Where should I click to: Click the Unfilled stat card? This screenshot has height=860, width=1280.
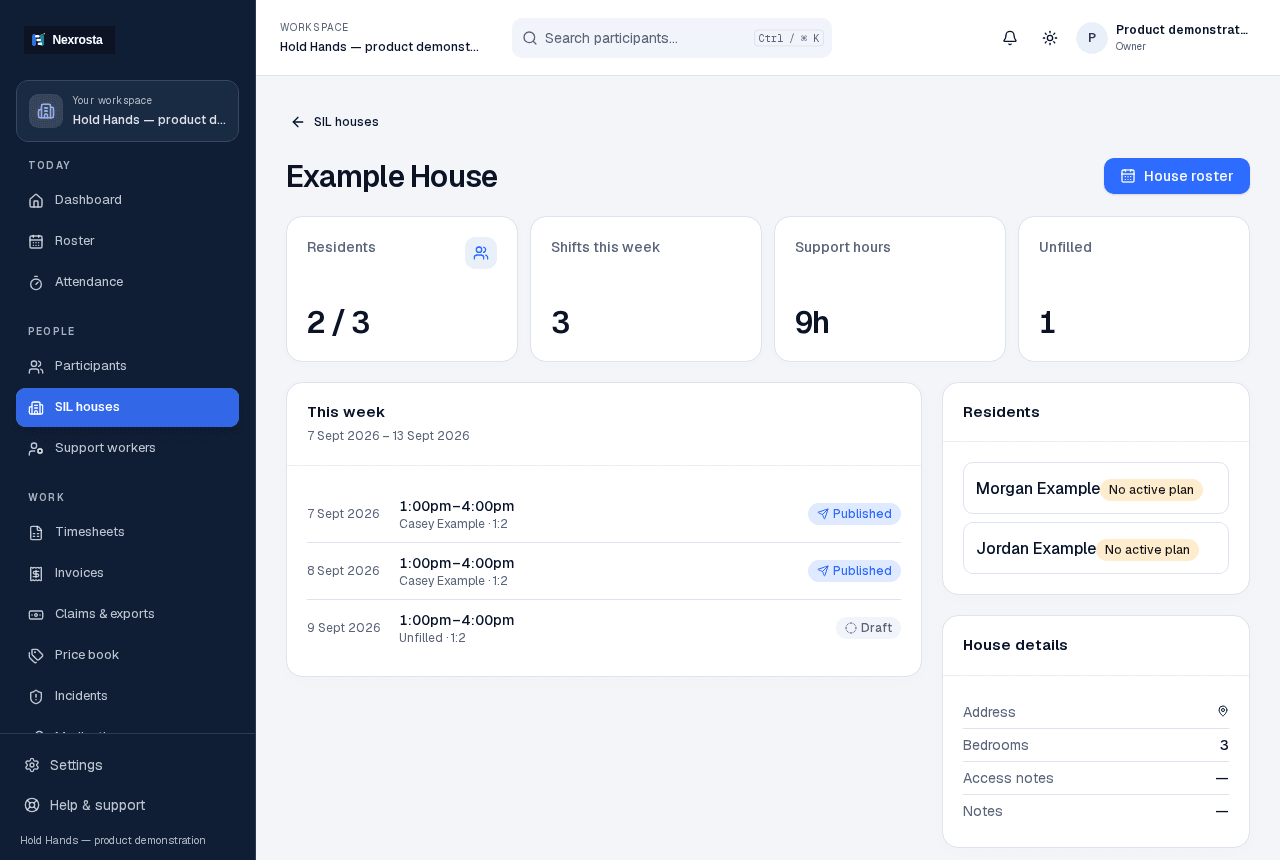[x=1134, y=289]
